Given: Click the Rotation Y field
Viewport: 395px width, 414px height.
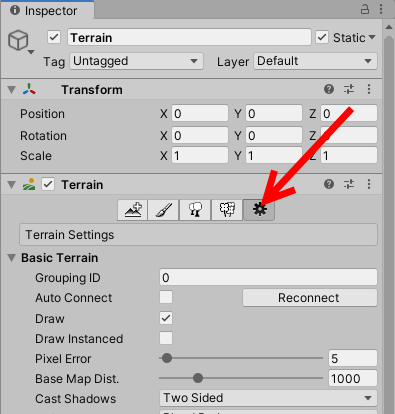Looking at the screenshot, I should [x=274, y=135].
